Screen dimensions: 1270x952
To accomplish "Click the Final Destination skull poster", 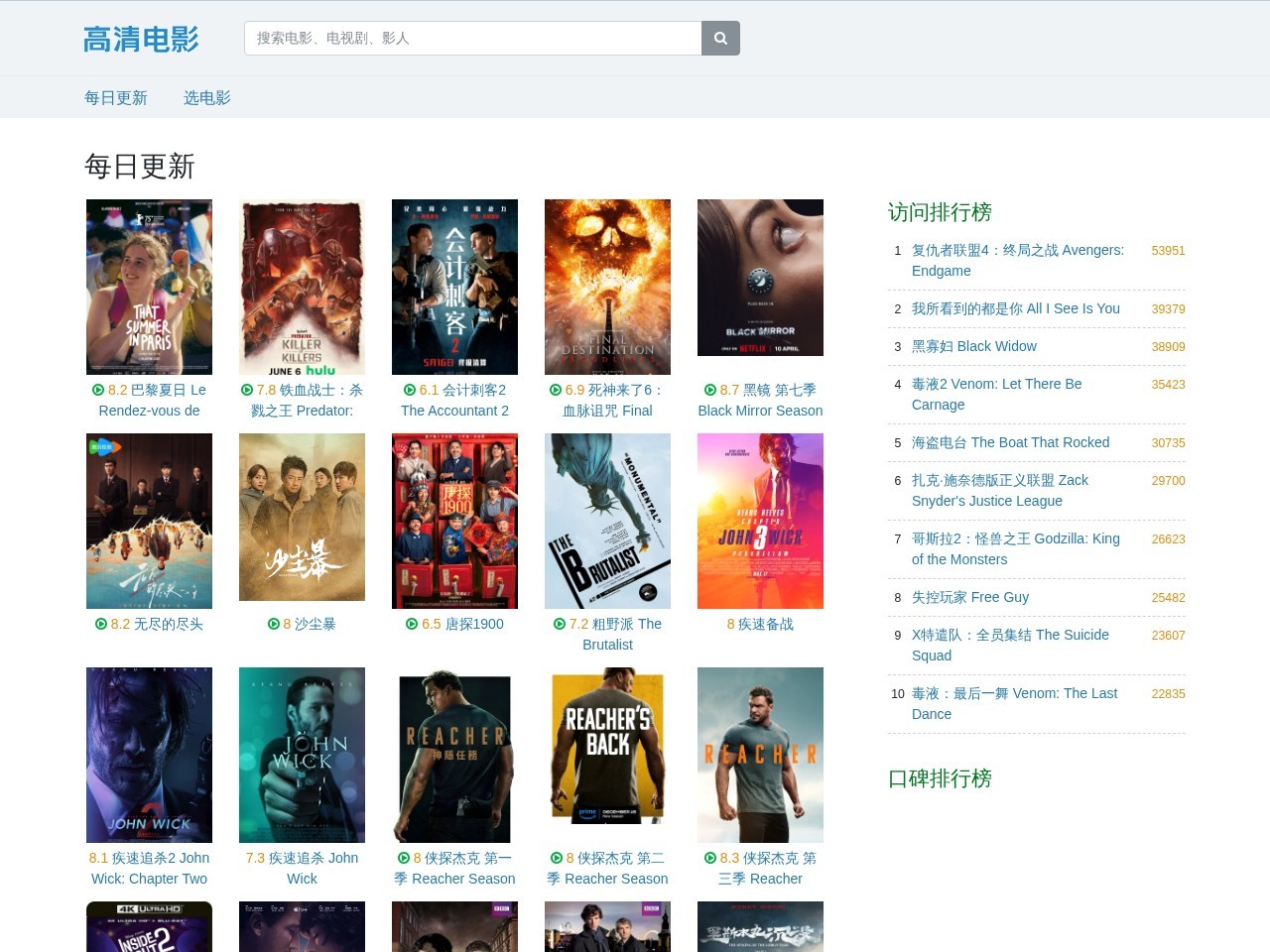I will pyautogui.click(x=607, y=287).
